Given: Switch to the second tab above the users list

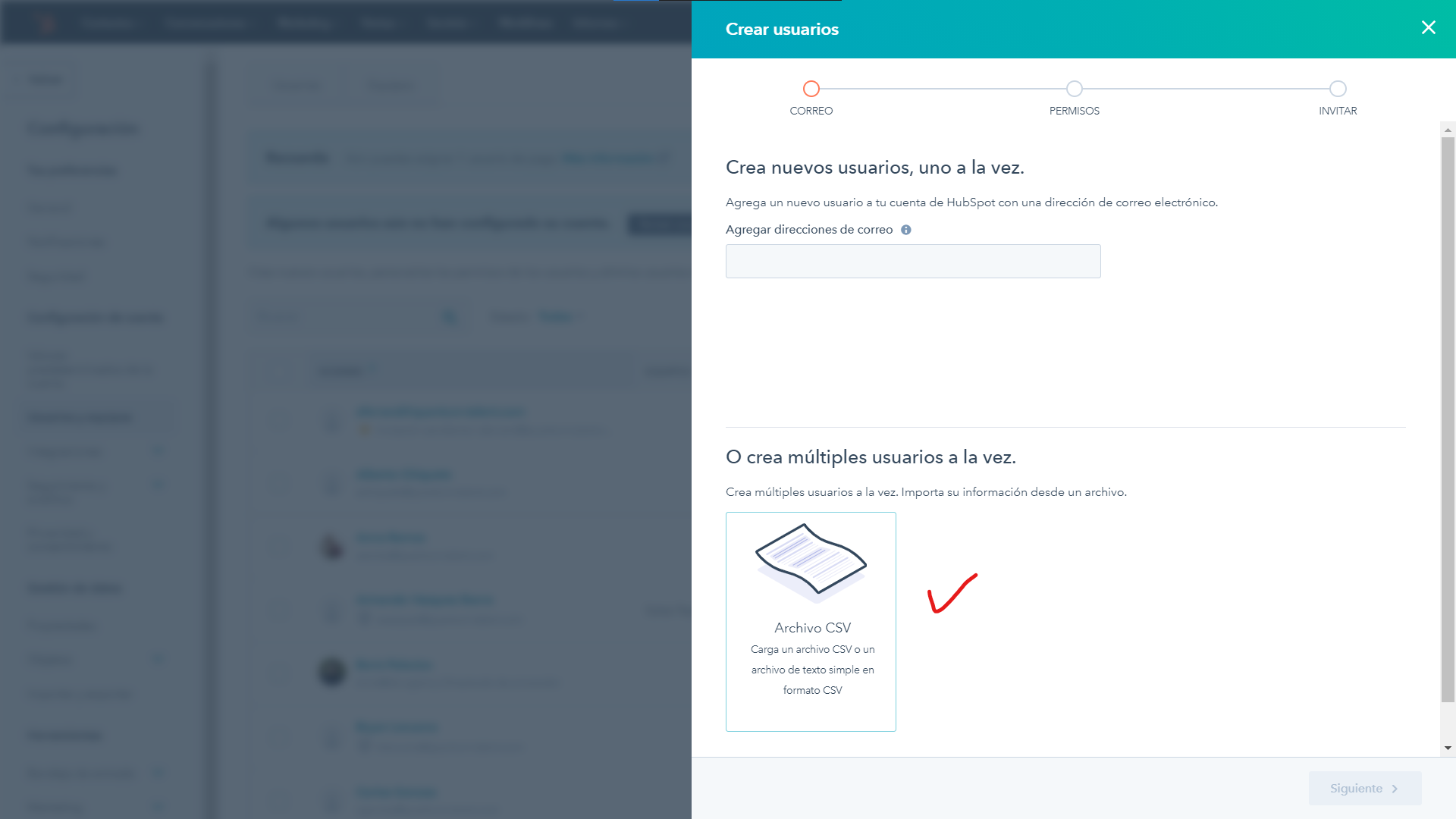Looking at the screenshot, I should tap(390, 85).
